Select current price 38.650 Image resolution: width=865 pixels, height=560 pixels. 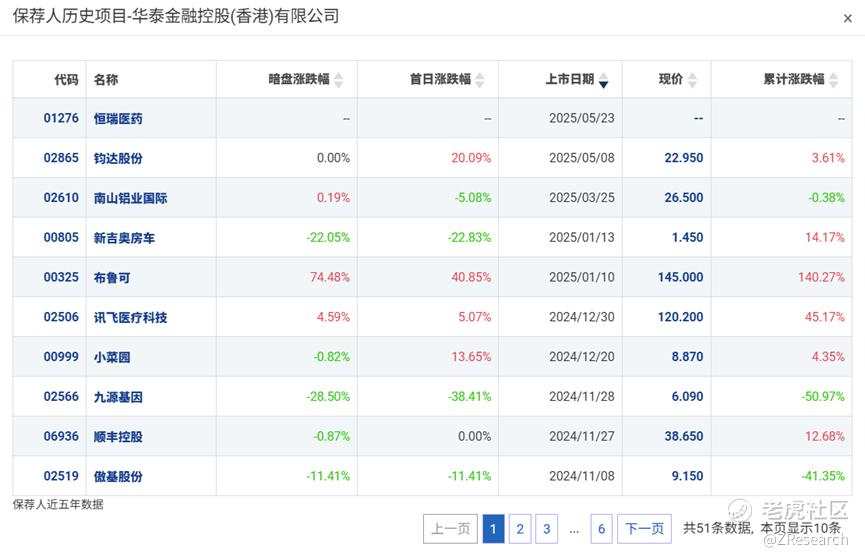coord(684,436)
